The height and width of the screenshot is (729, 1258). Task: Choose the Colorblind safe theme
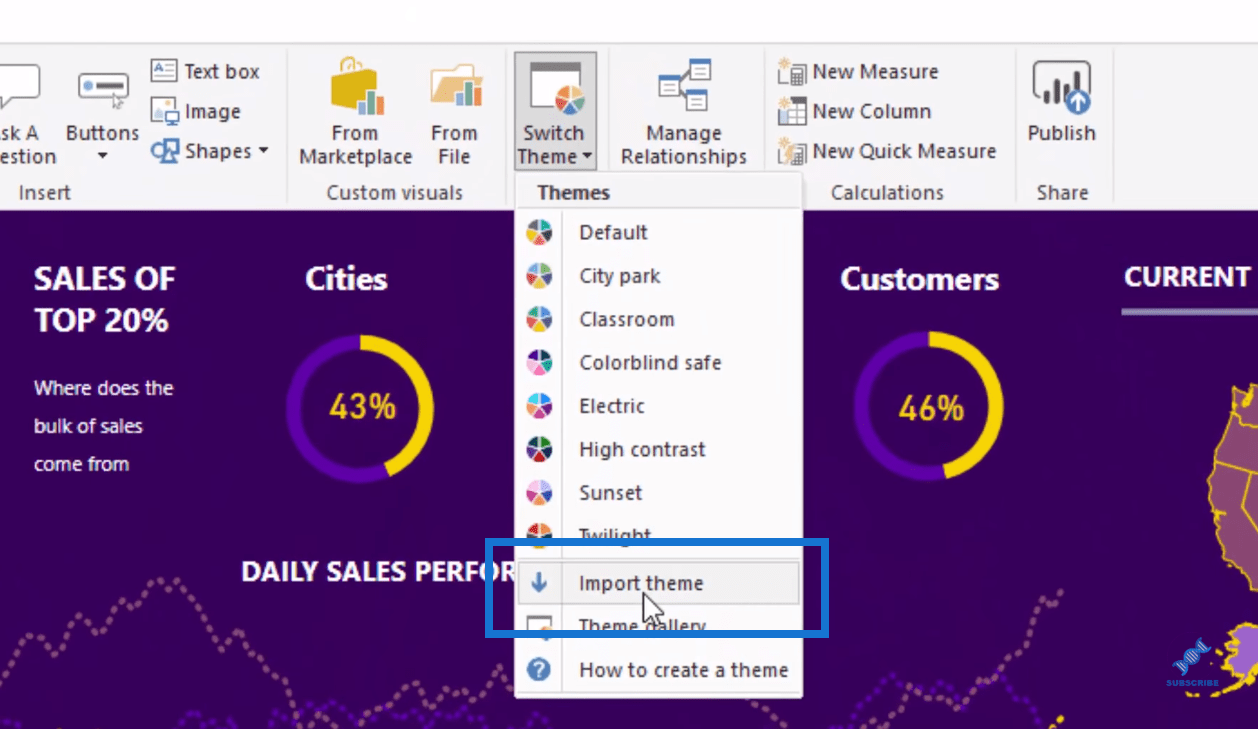(x=649, y=363)
